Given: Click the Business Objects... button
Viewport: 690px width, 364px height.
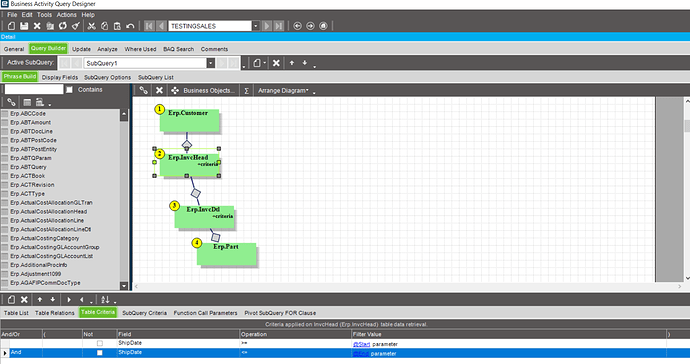Looking at the screenshot, I should pos(209,91).
